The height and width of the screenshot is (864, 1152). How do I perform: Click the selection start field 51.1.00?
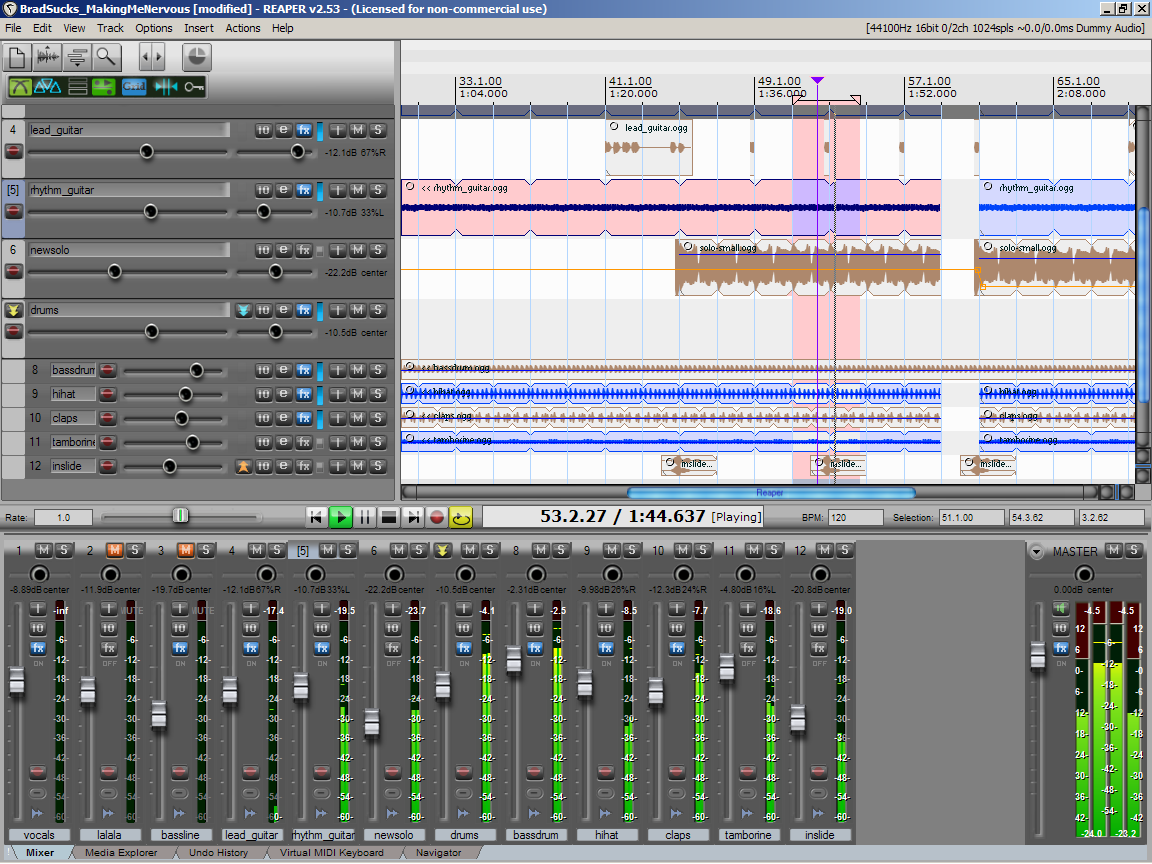click(971, 517)
